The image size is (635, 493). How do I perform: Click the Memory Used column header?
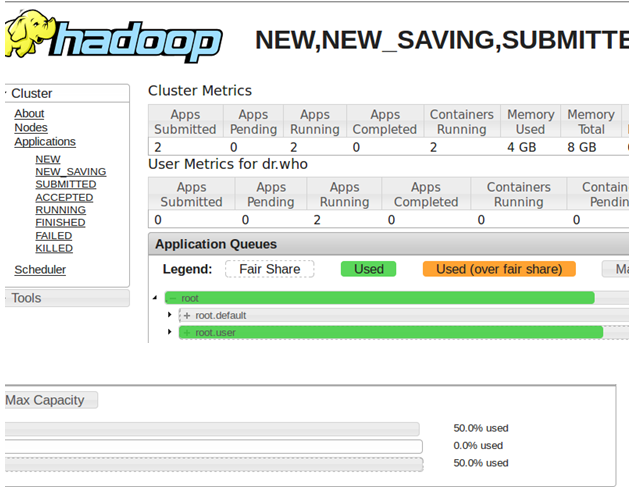pyautogui.click(x=531, y=122)
